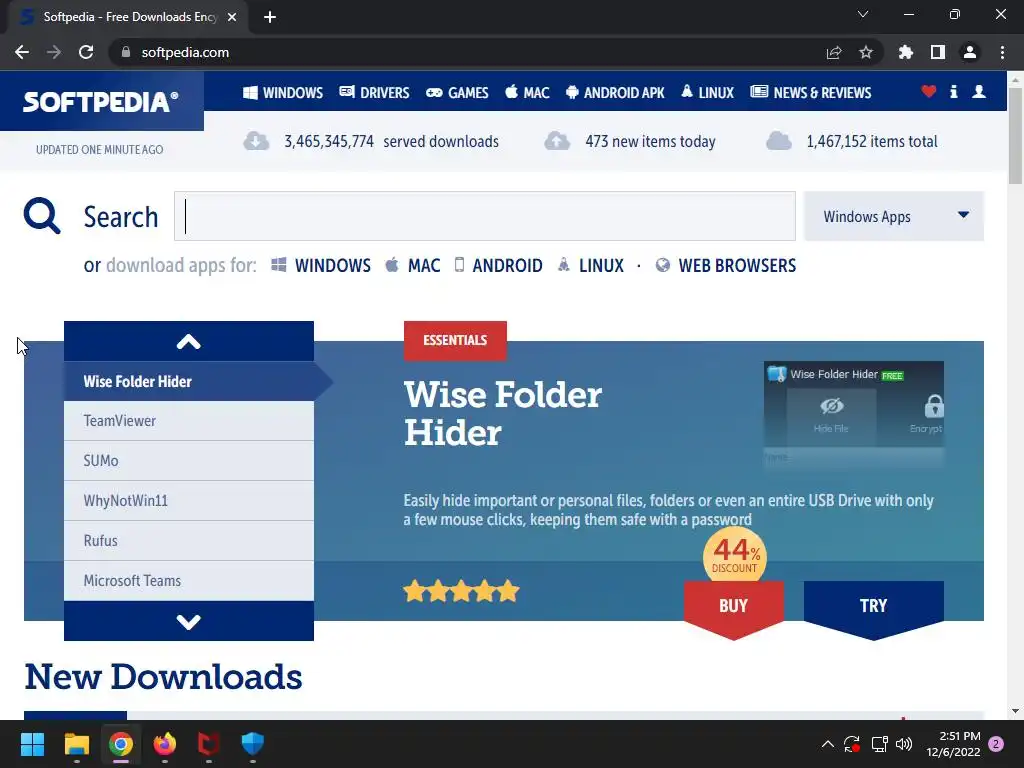Click the red heart favorites icon
The height and width of the screenshot is (768, 1024).
[928, 92]
